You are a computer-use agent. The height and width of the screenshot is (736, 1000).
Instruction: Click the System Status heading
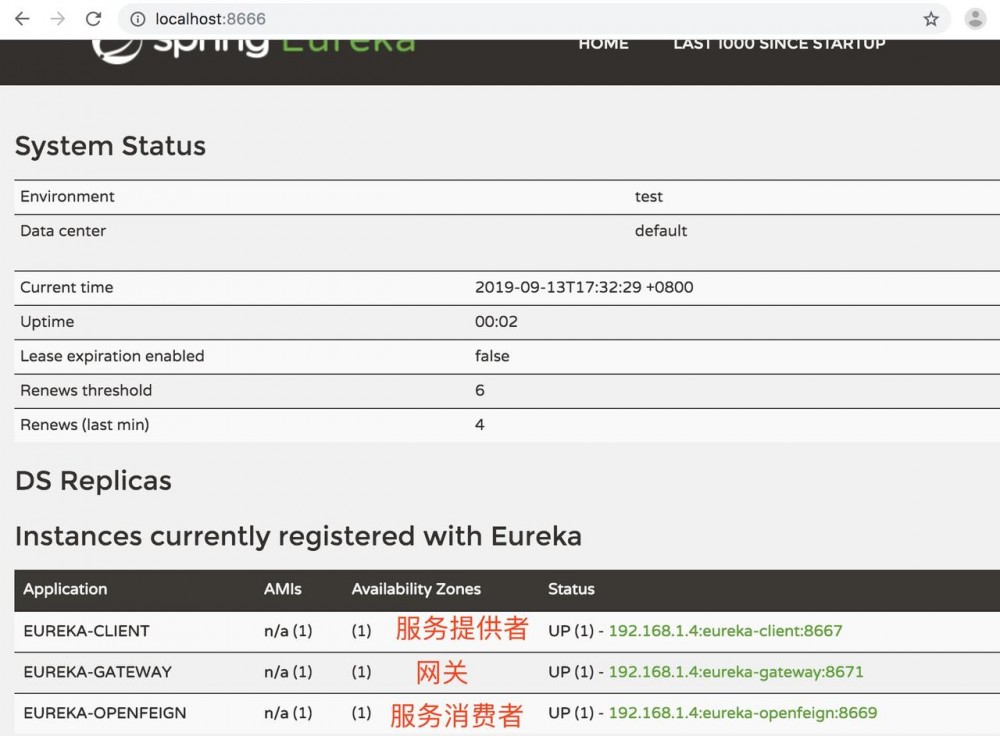tap(110, 146)
